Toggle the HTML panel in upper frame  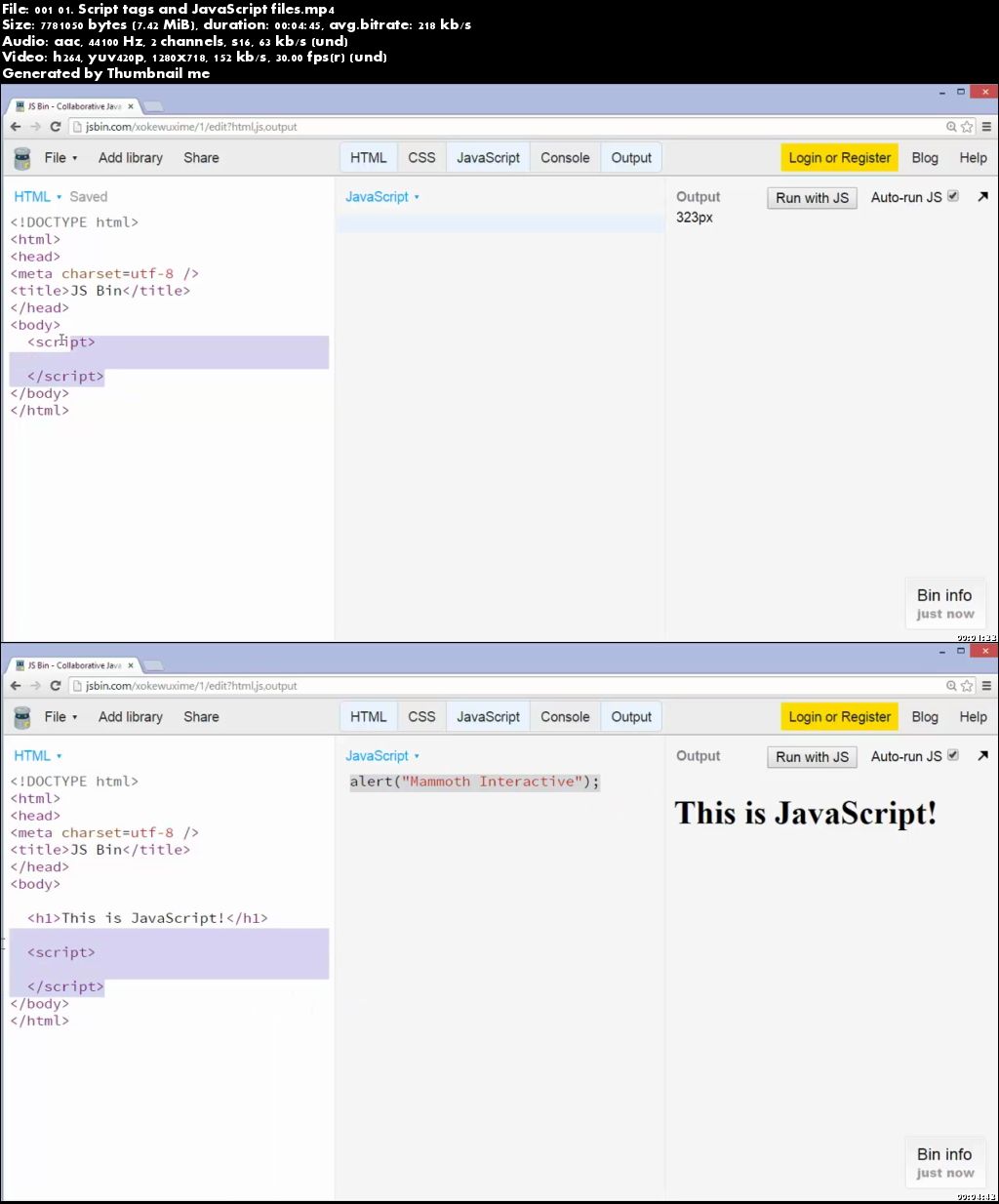click(369, 158)
